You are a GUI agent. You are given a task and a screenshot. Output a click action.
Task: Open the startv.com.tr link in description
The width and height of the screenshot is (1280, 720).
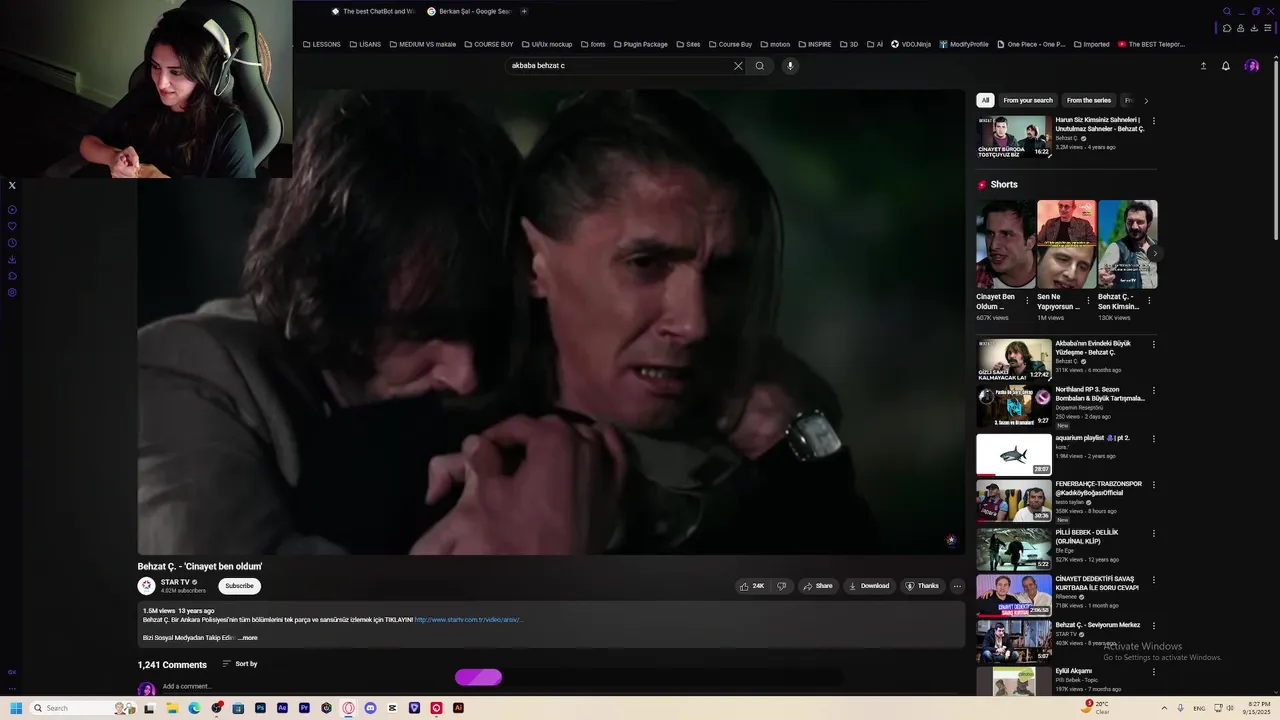coord(468,620)
